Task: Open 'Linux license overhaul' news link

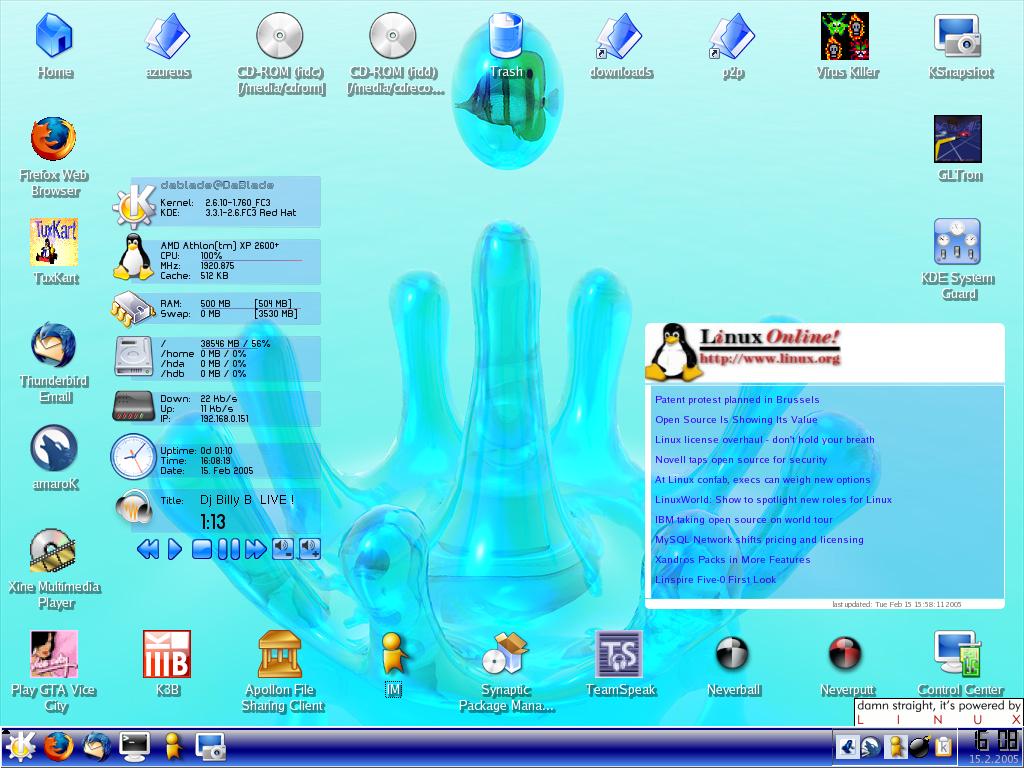Action: click(765, 440)
